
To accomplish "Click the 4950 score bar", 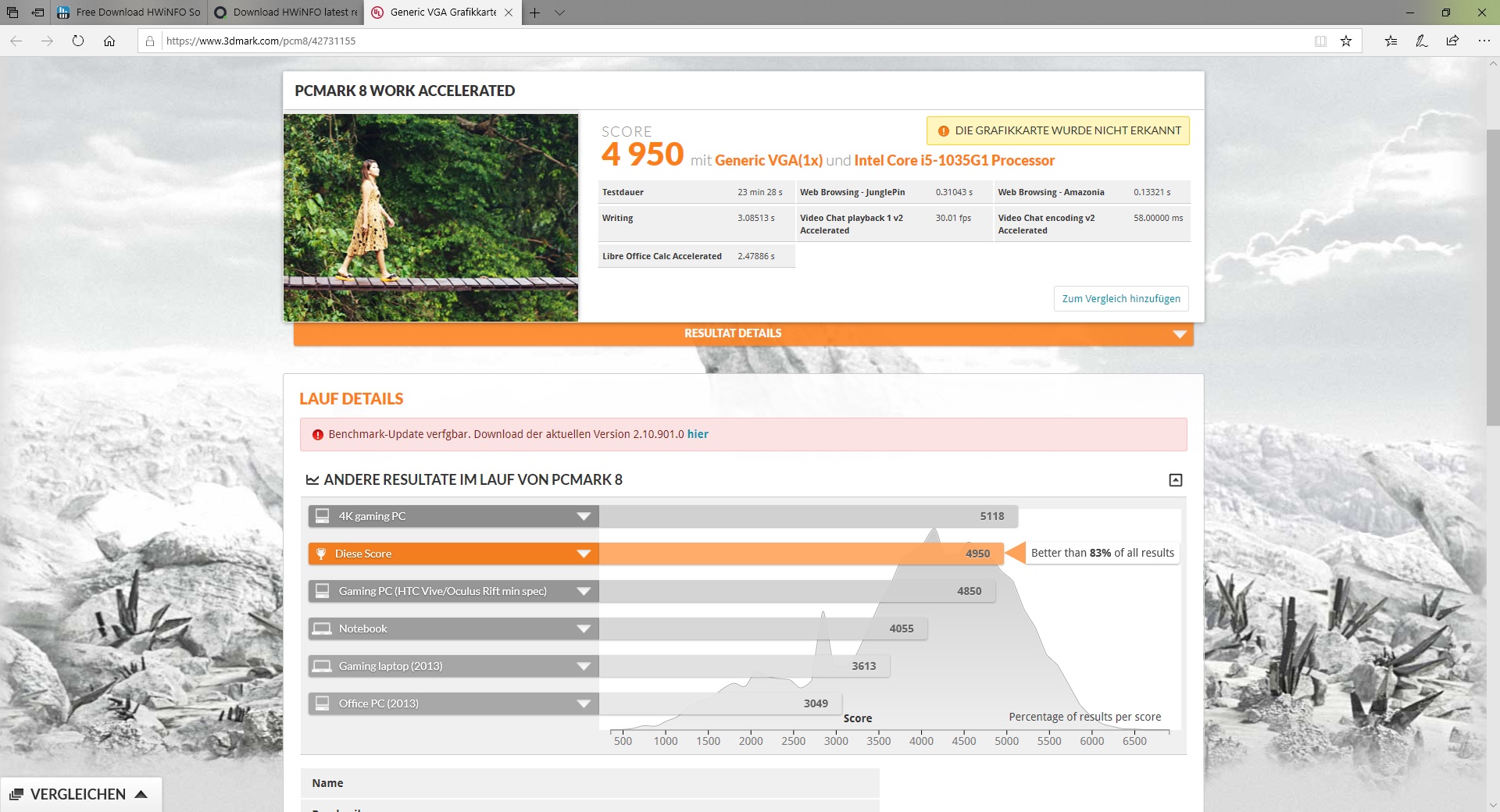I will [802, 554].
